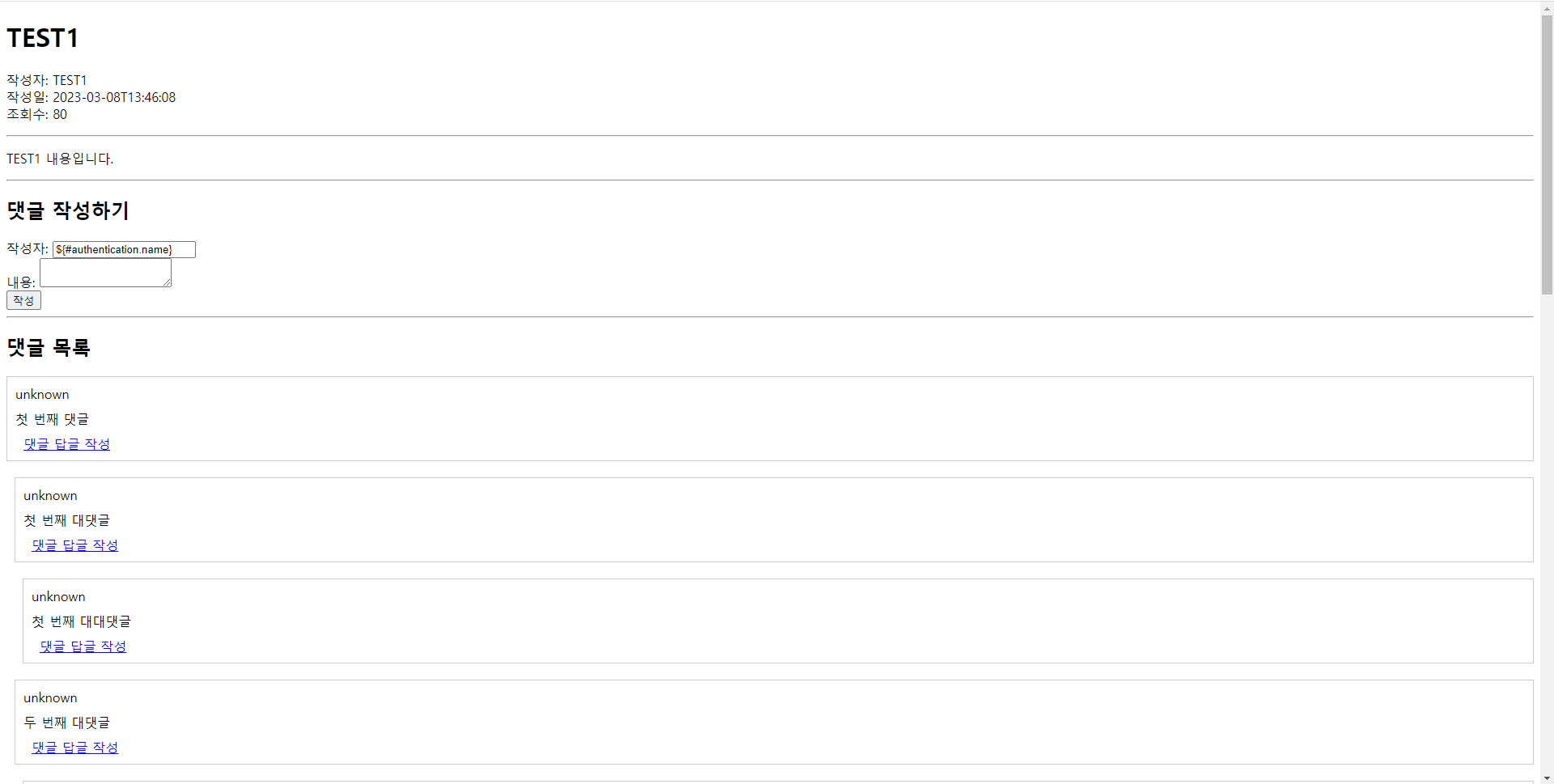This screenshot has height=784, width=1554.
Task: Click the 댓글 목록 section heading
Action: (x=48, y=348)
